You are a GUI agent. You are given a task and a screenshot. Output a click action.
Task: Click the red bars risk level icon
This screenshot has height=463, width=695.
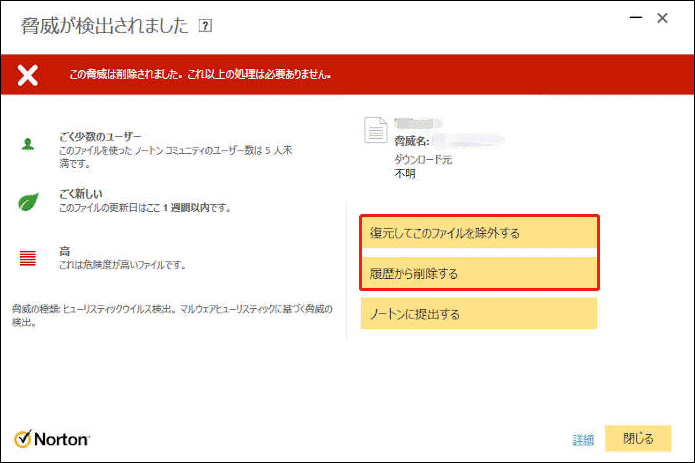(x=27, y=258)
